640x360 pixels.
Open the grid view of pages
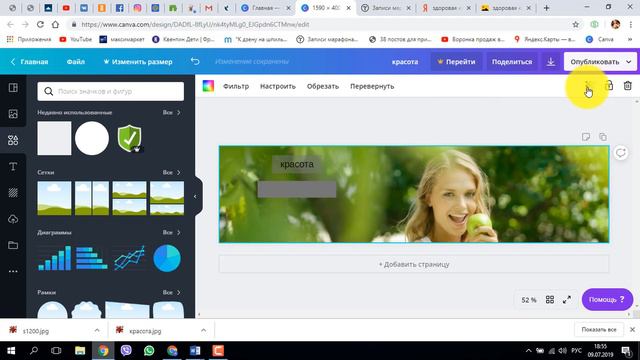coord(550,300)
